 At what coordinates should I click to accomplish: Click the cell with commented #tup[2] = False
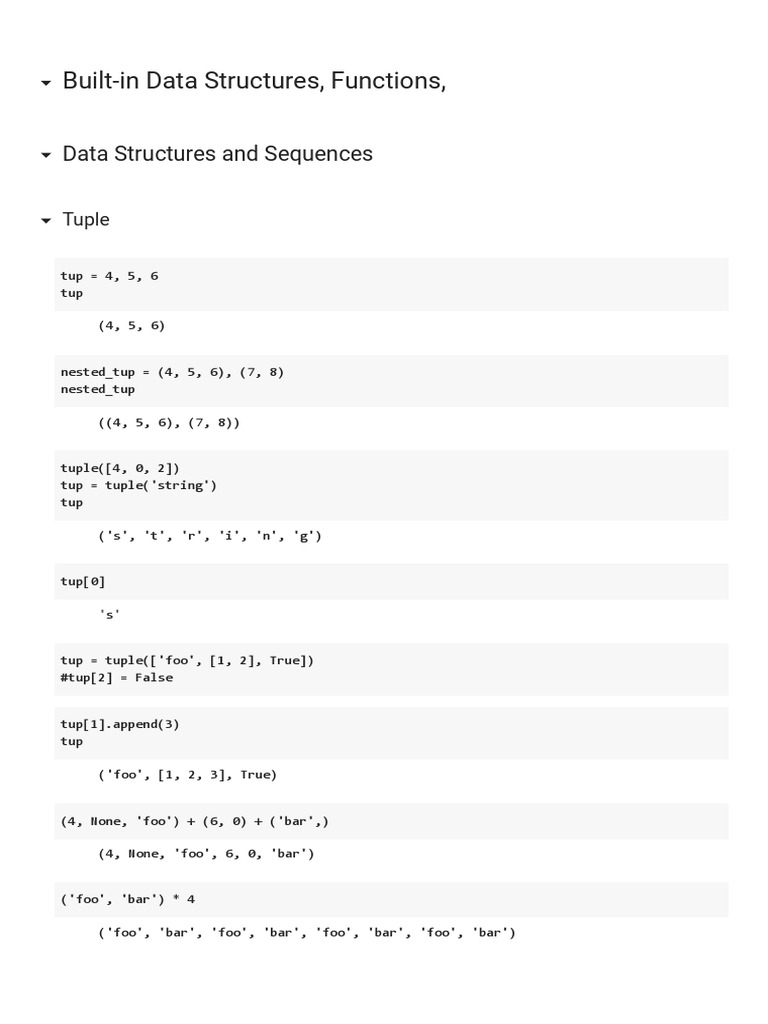point(391,668)
